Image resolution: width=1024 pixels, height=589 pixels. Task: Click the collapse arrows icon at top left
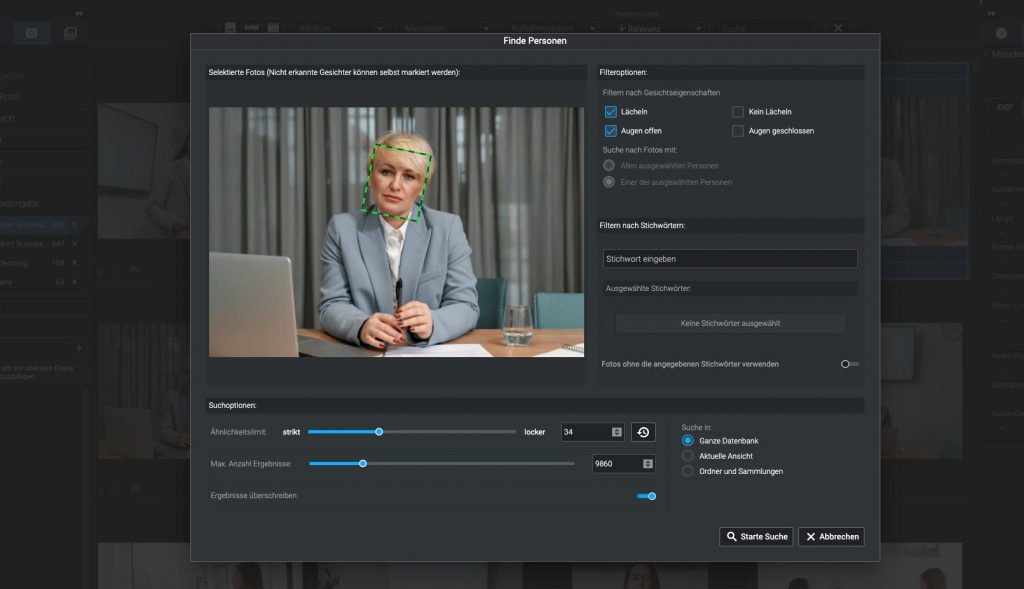point(78,13)
